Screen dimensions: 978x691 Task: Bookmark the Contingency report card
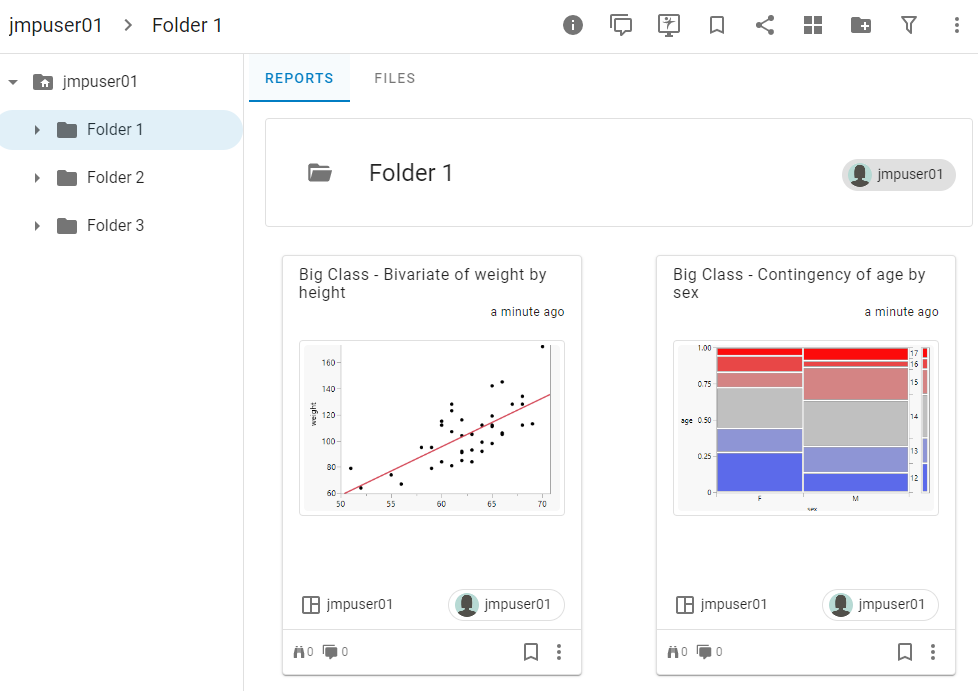click(905, 651)
